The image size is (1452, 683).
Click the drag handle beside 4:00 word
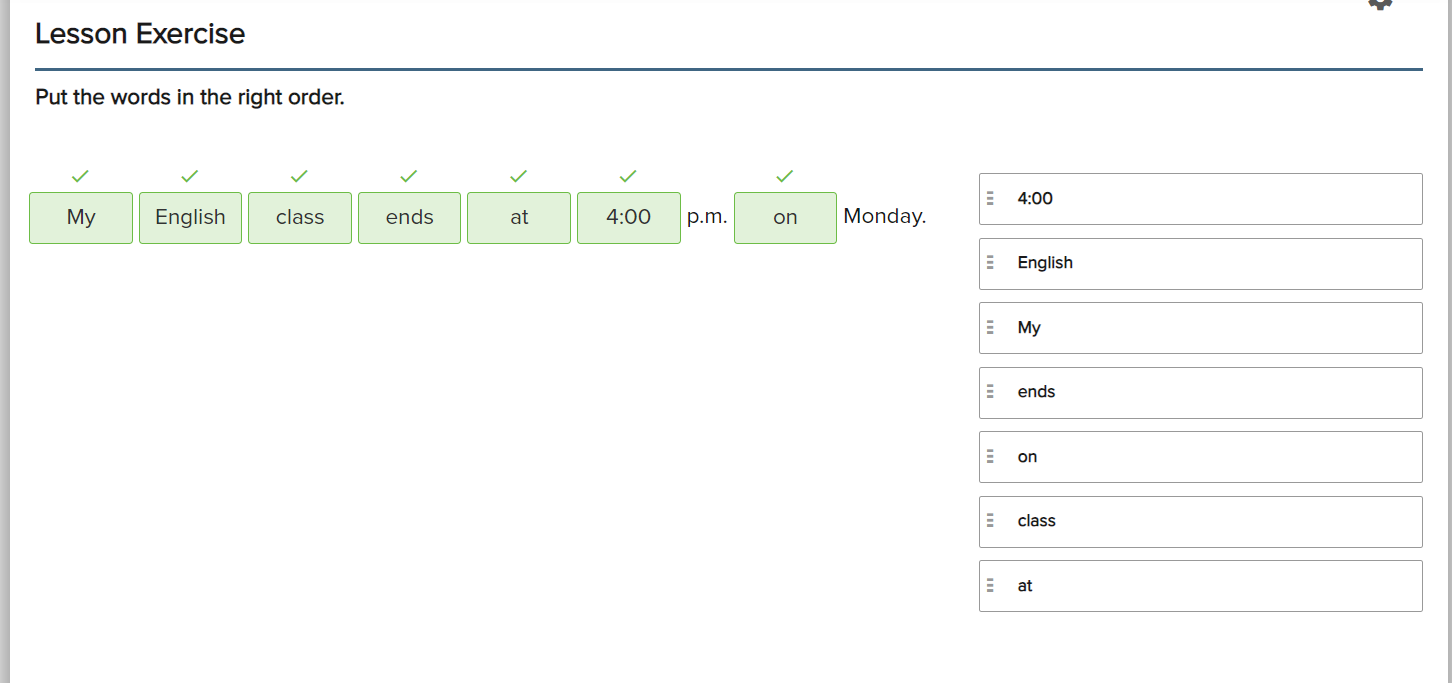pyautogui.click(x=990, y=199)
